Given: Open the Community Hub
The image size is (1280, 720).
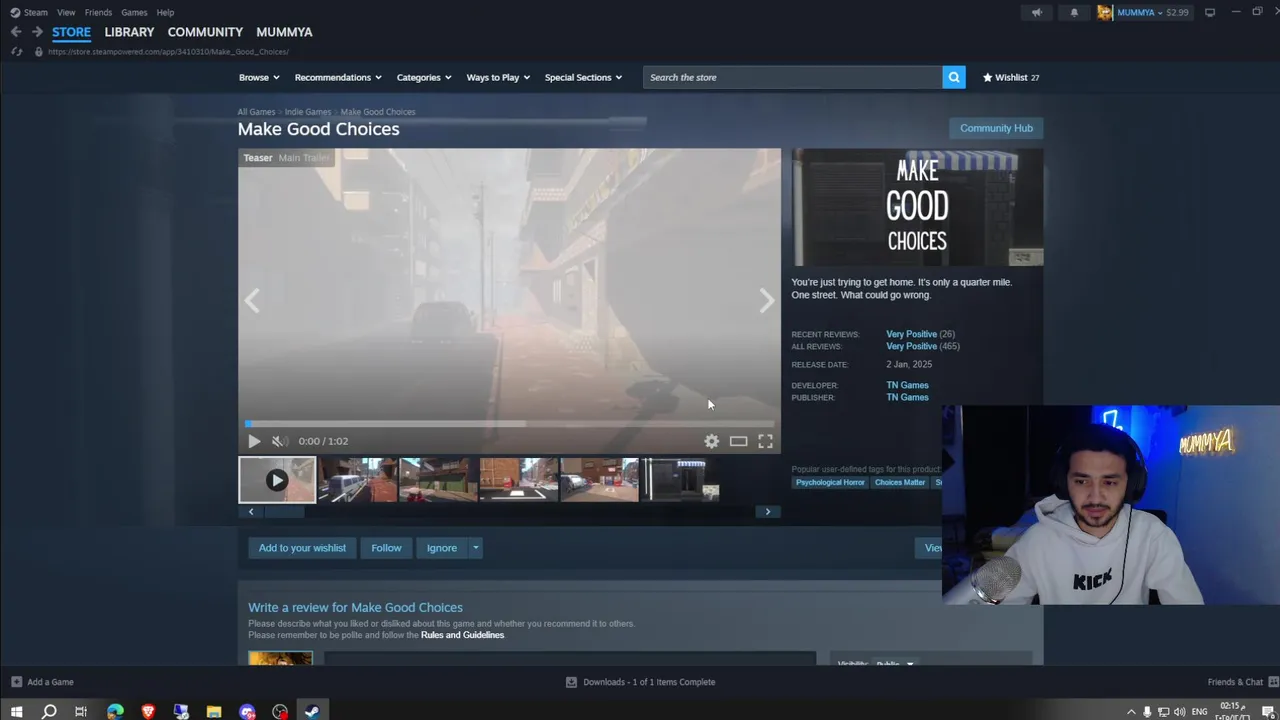Looking at the screenshot, I should [x=996, y=128].
